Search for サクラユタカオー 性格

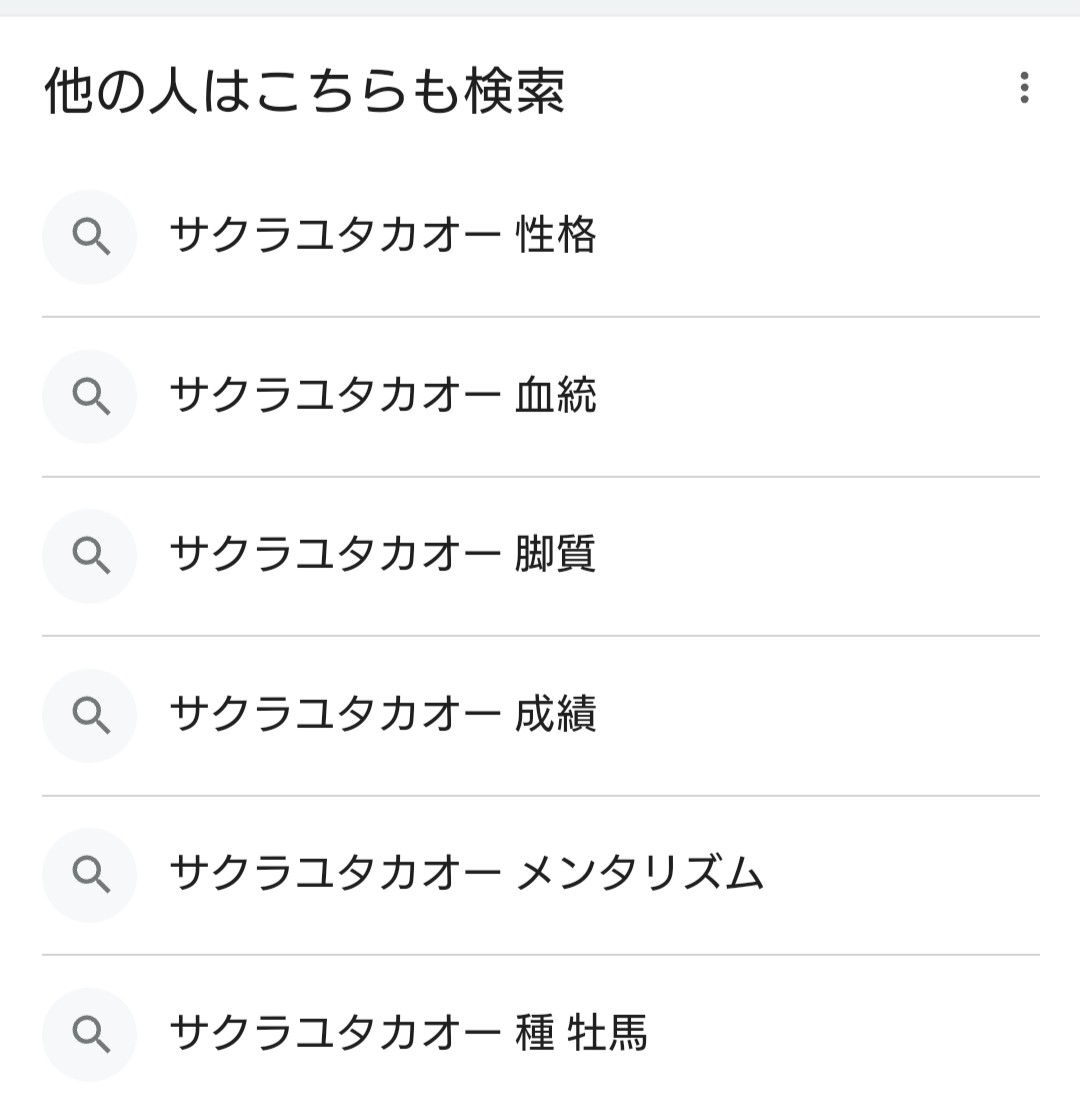541,237
